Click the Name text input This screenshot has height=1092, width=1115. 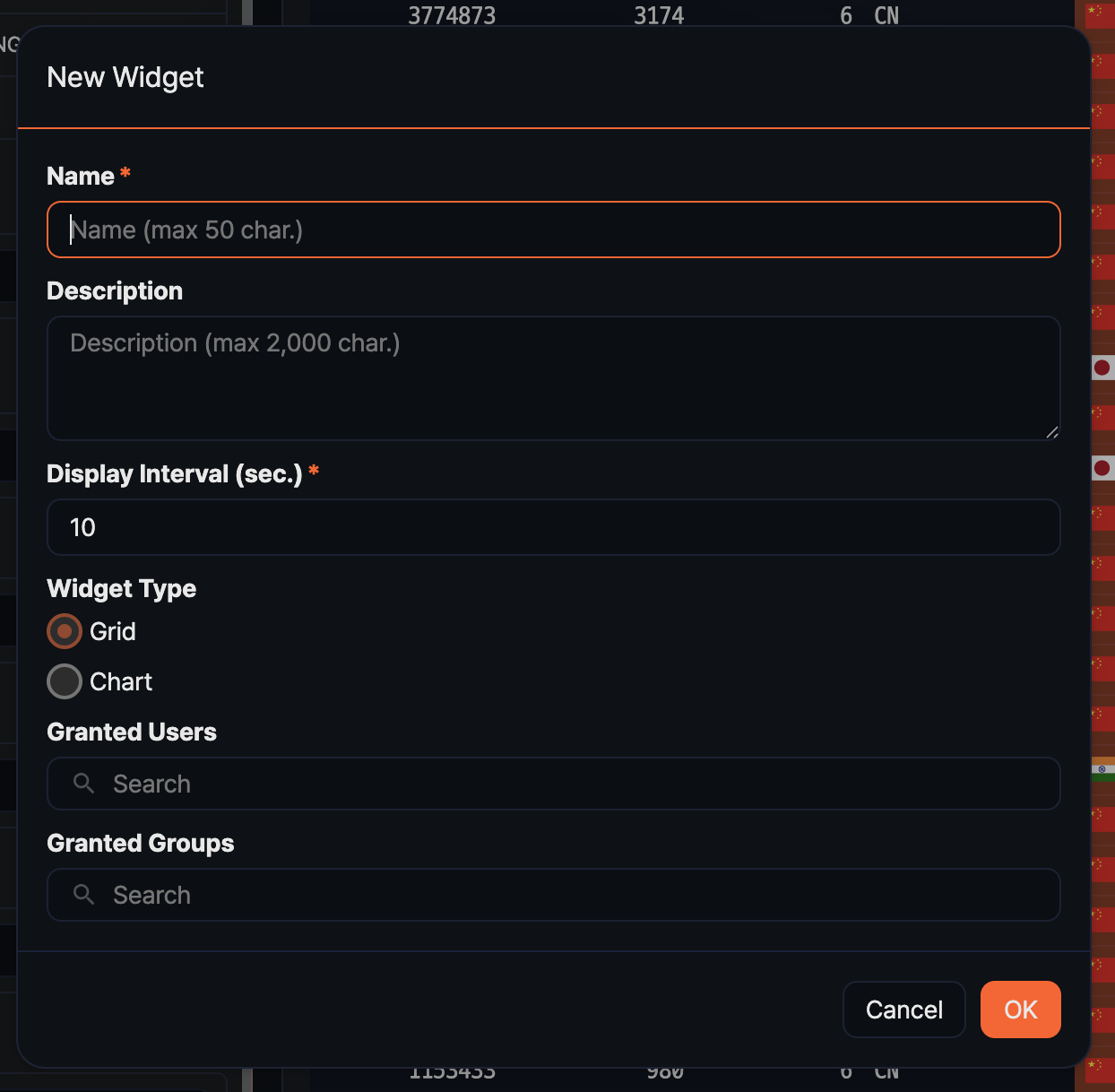pyautogui.click(x=553, y=230)
